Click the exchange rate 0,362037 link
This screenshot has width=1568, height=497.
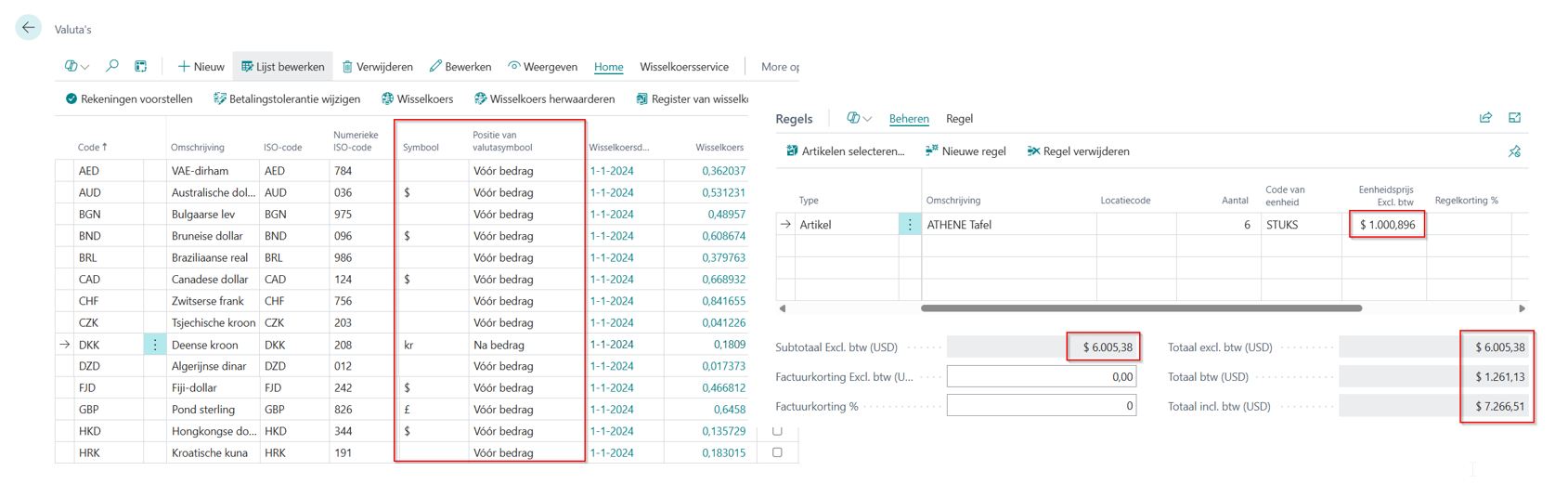[723, 171]
